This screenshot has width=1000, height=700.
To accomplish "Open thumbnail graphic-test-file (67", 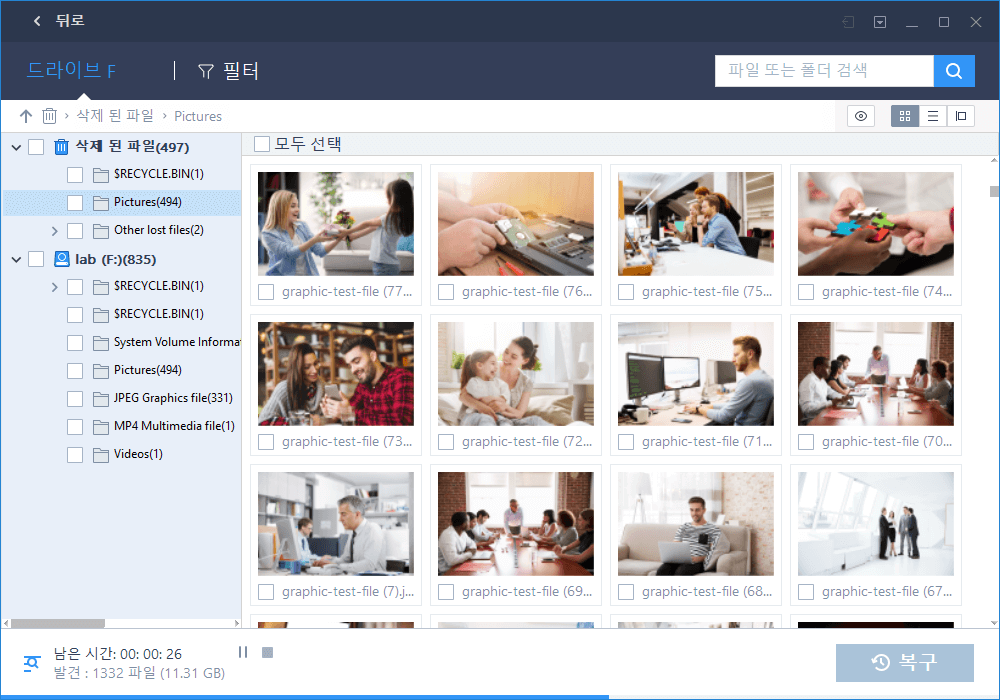I will 876,524.
